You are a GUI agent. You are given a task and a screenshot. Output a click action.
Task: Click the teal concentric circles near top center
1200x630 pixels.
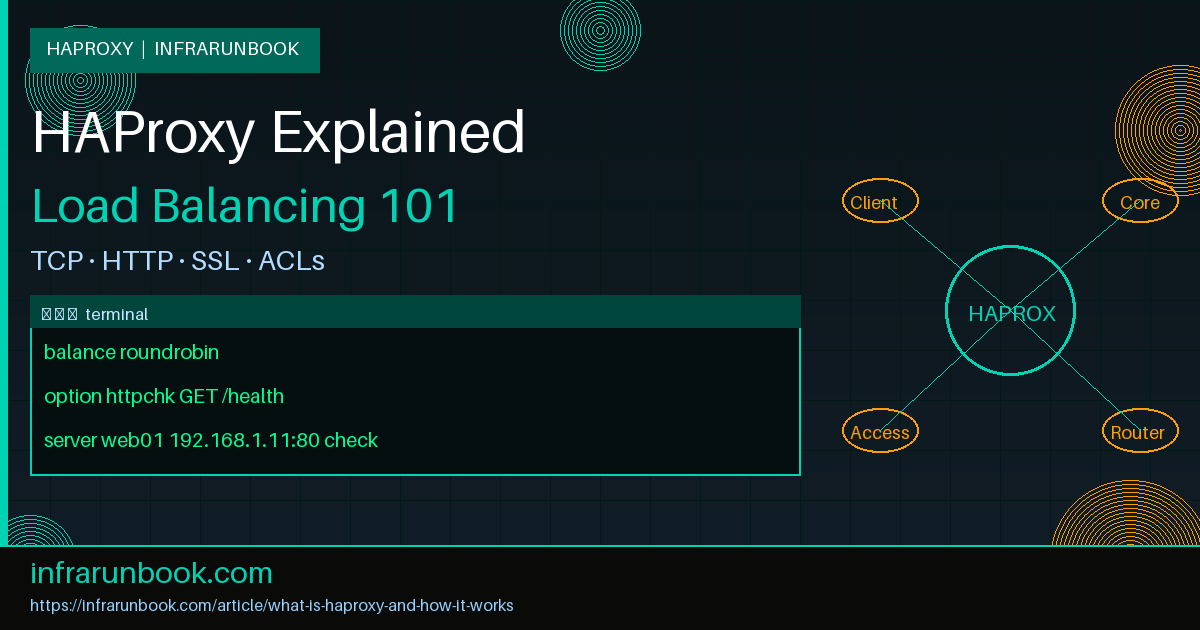click(600, 32)
